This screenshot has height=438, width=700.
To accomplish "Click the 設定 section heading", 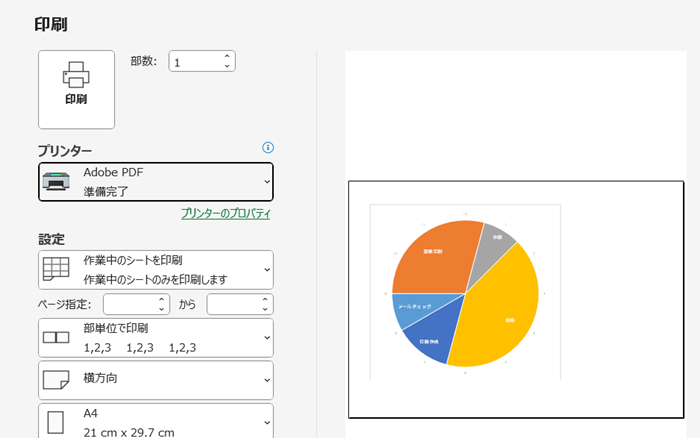I will click(51, 239).
